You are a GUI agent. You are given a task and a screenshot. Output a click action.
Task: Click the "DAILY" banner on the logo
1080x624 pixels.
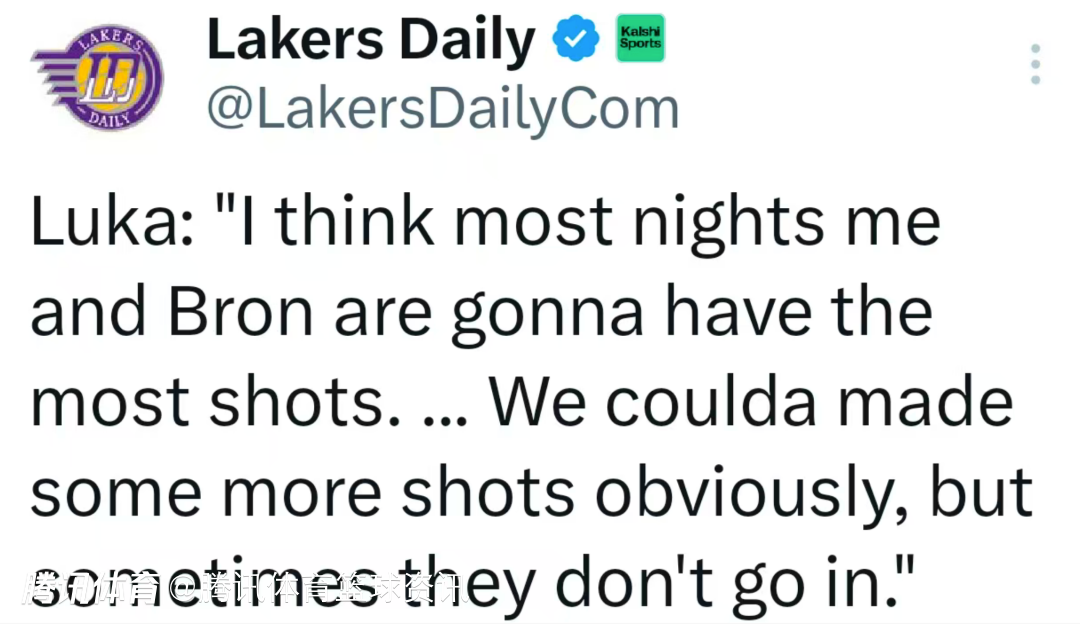tap(103, 118)
